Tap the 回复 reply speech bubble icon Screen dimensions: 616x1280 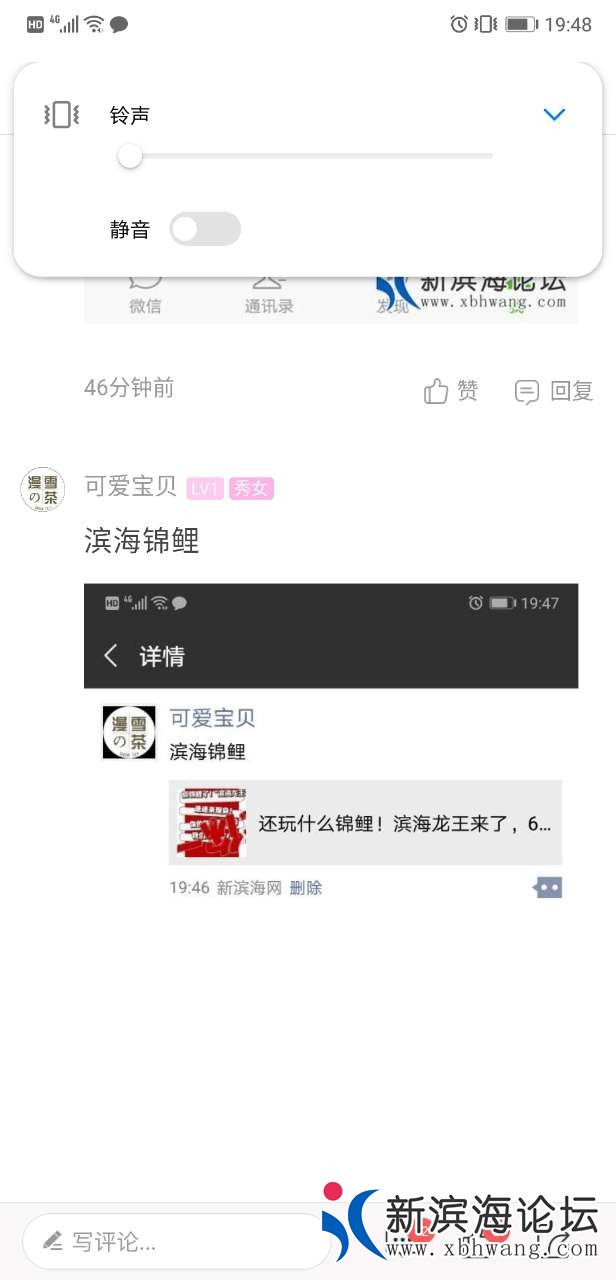coord(527,392)
